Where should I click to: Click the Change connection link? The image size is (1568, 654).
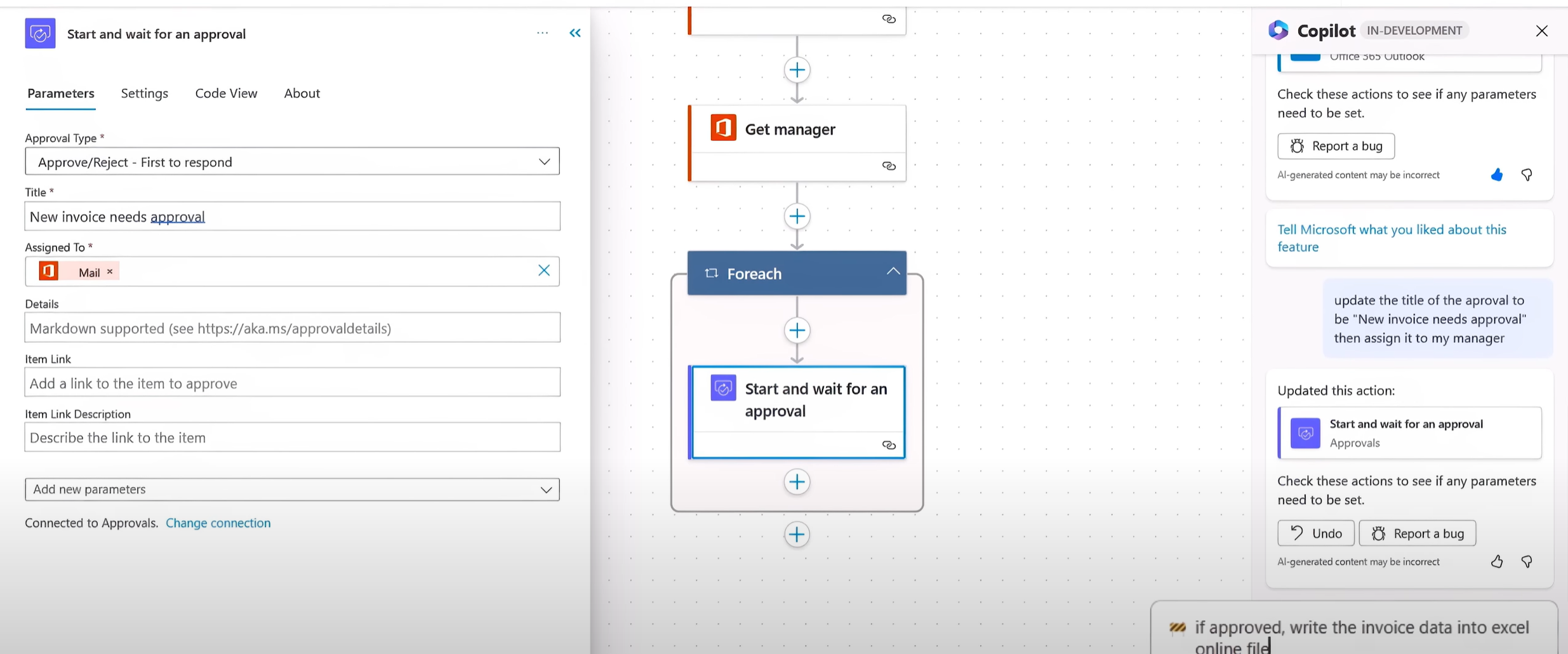click(218, 523)
